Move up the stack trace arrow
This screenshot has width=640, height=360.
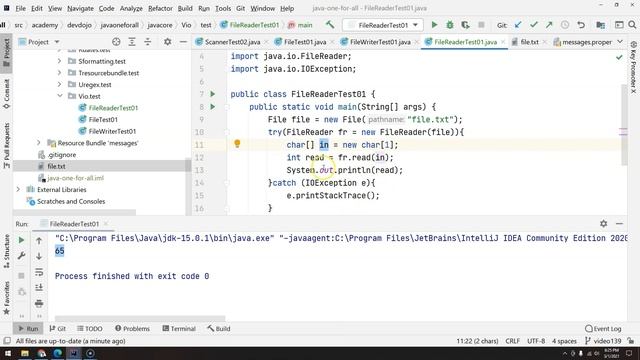tap(39, 241)
